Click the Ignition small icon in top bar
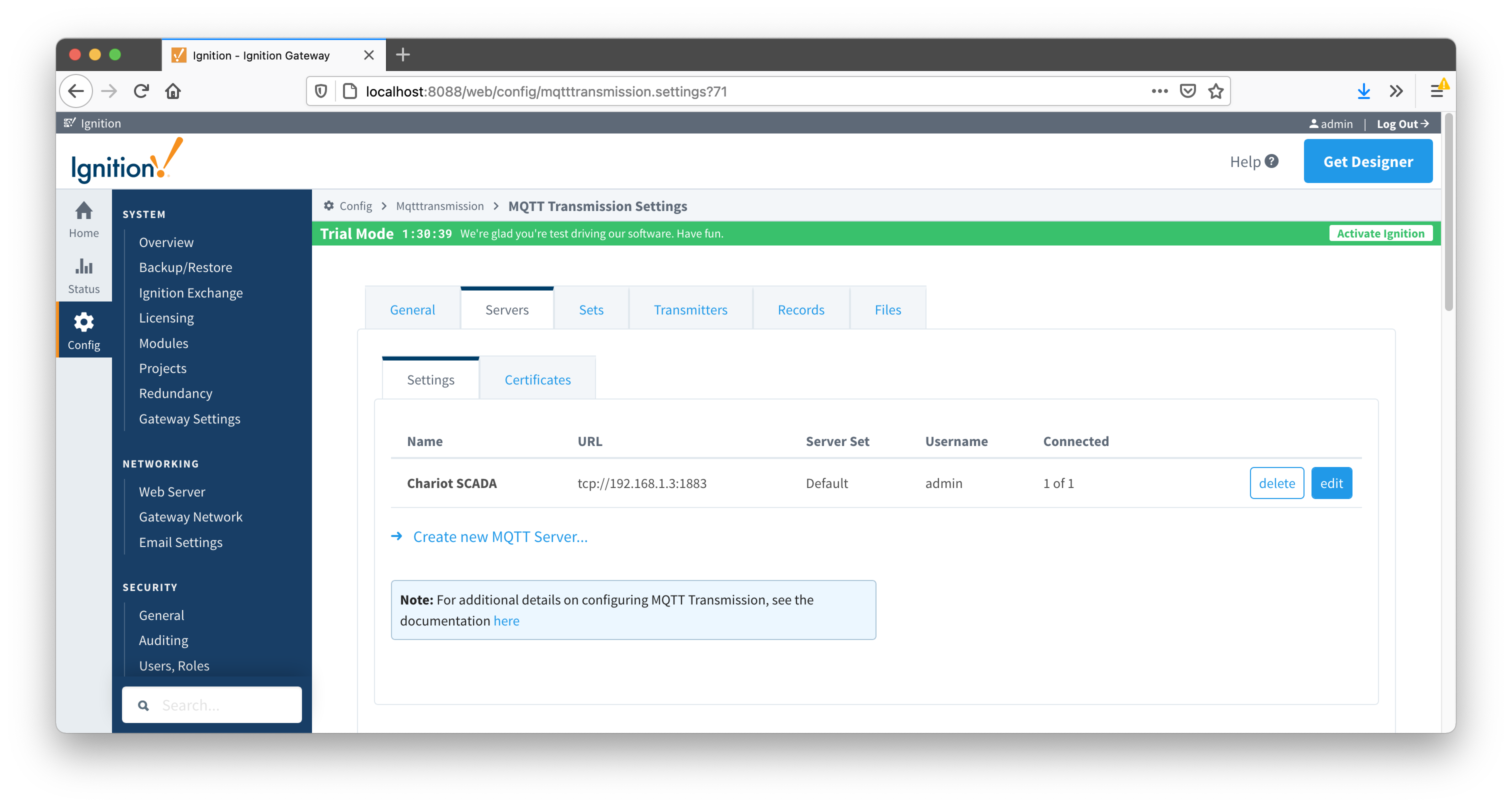The height and width of the screenshot is (807, 1512). click(x=70, y=122)
